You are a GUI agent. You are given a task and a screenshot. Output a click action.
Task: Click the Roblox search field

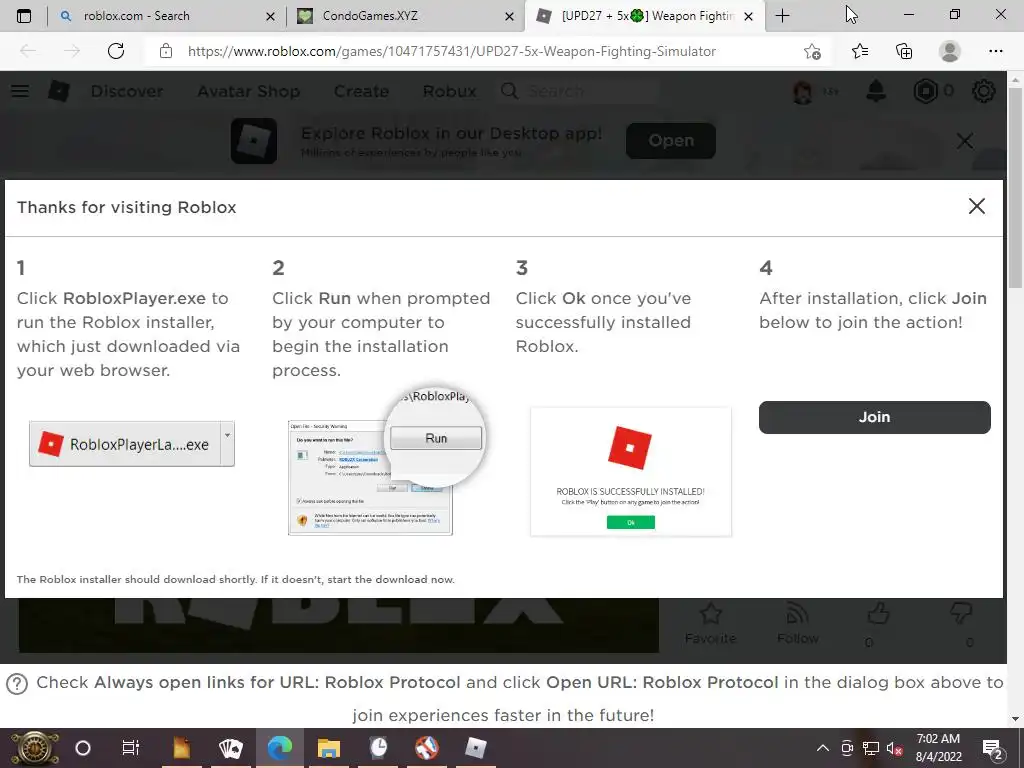(578, 91)
